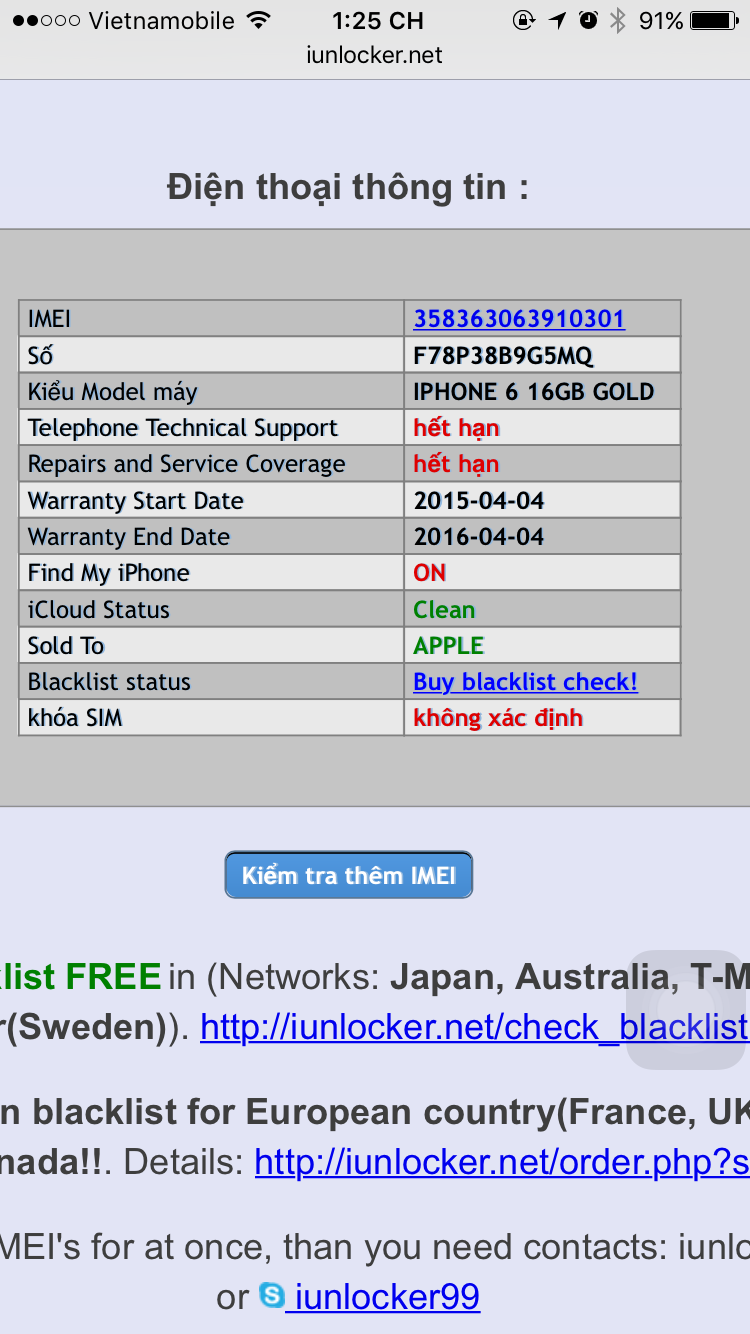Screen dimensions: 750x1334
Task: Tap the Bluetooth status icon
Action: [x=617, y=20]
